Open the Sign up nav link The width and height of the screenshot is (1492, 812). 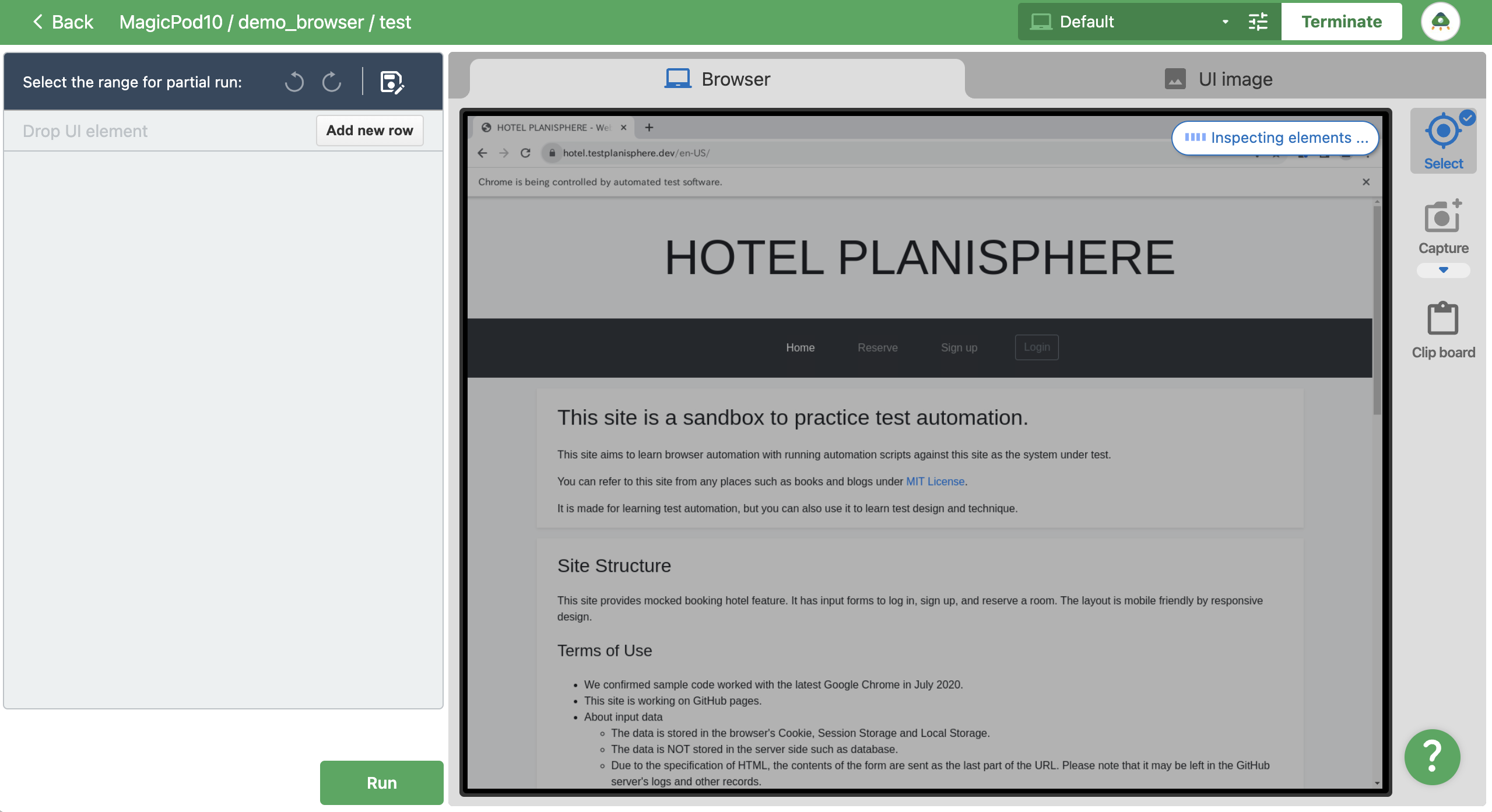pyautogui.click(x=959, y=347)
